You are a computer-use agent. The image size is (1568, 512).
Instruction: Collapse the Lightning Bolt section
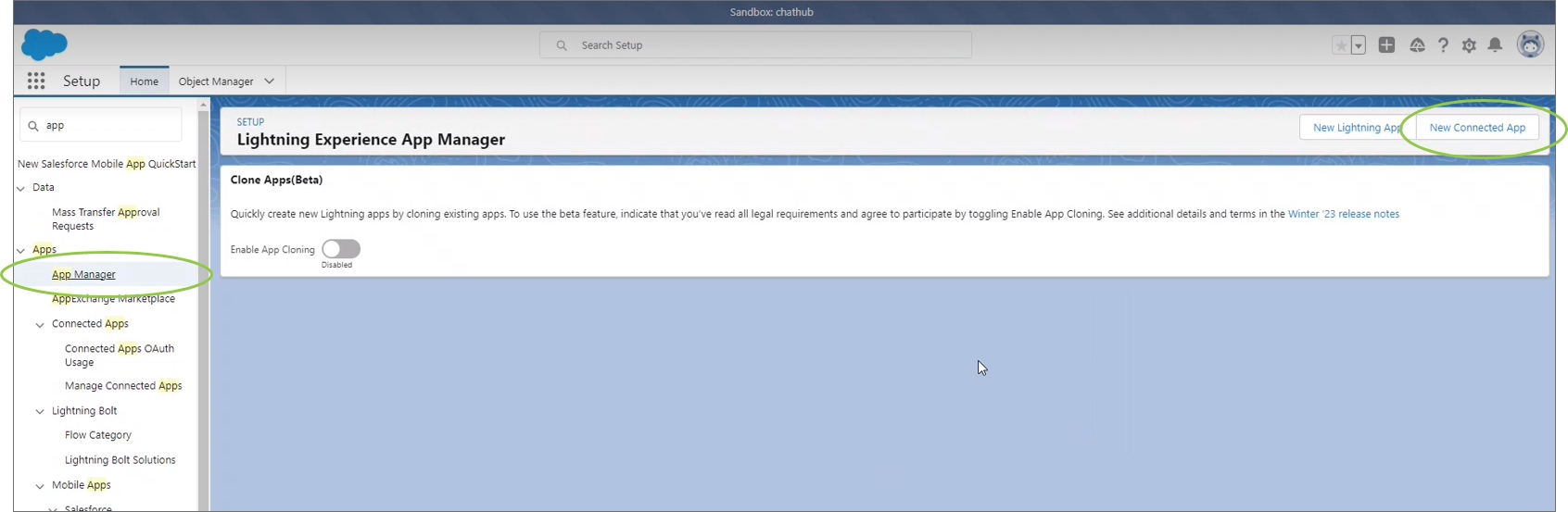(x=40, y=411)
